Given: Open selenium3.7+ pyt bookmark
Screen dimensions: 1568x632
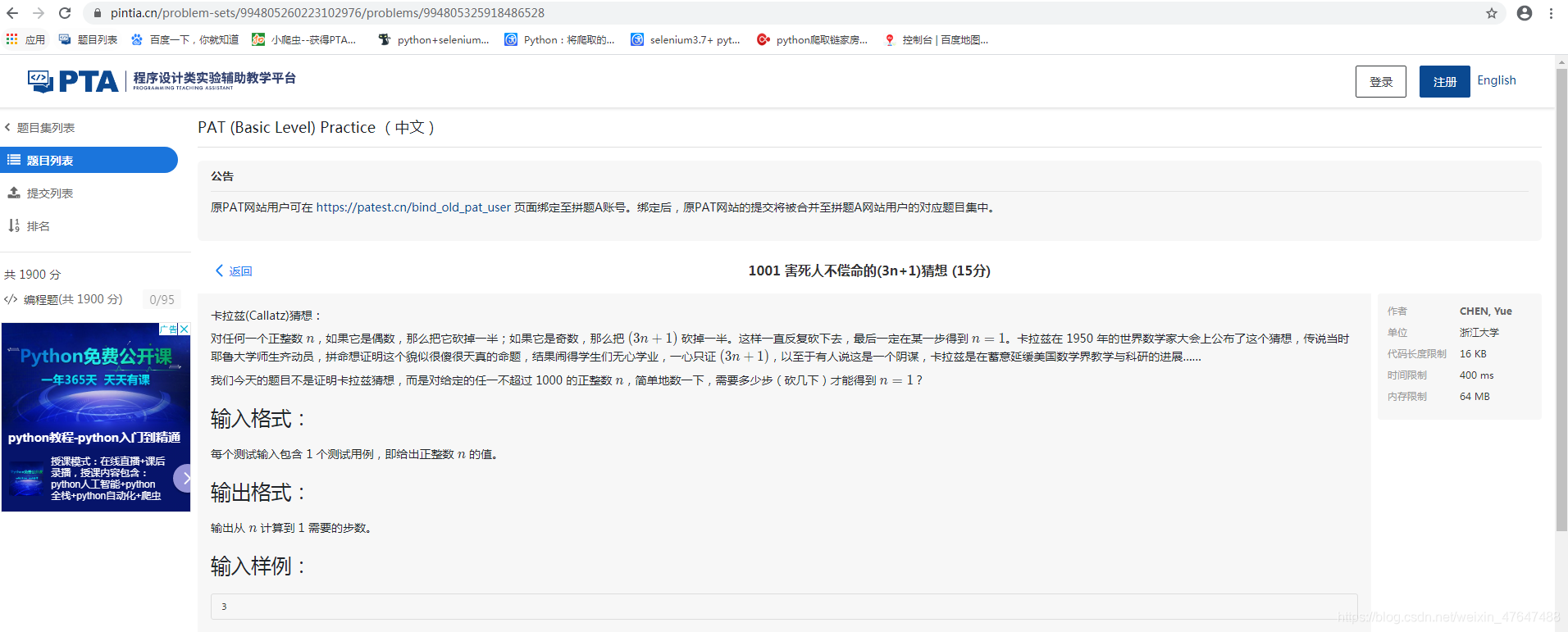Looking at the screenshot, I should click(x=686, y=39).
